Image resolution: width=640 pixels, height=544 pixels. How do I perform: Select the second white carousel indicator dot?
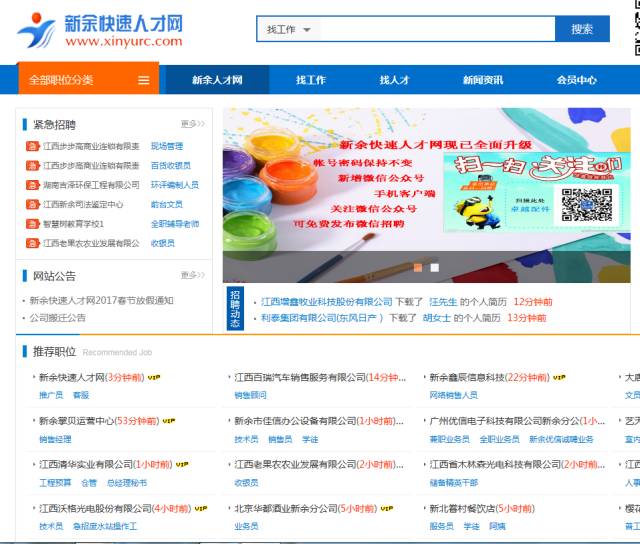click(435, 267)
